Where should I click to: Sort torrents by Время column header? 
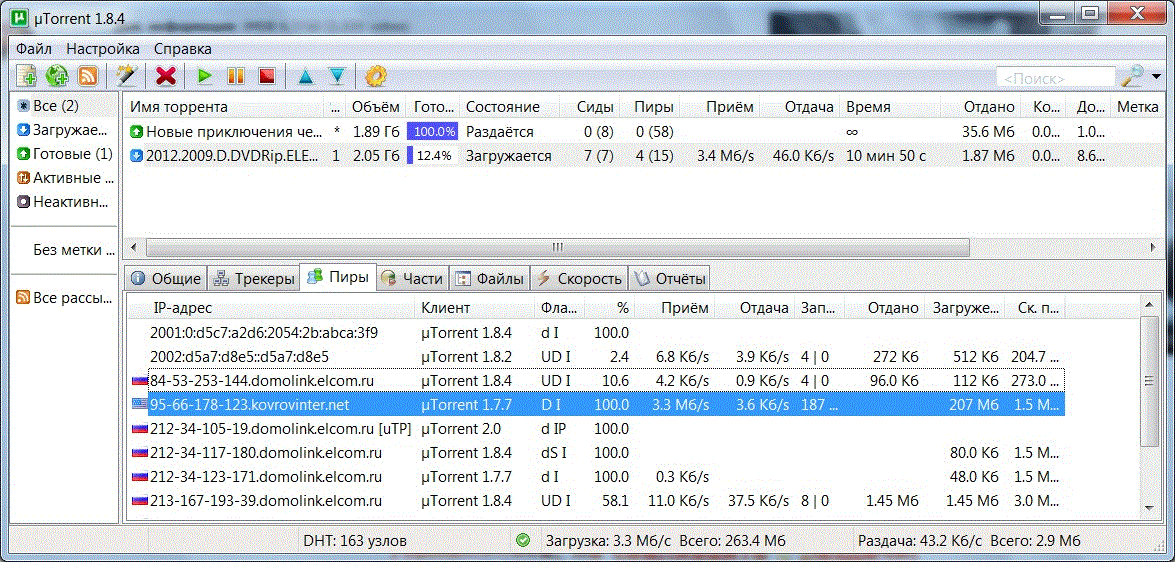(890, 107)
